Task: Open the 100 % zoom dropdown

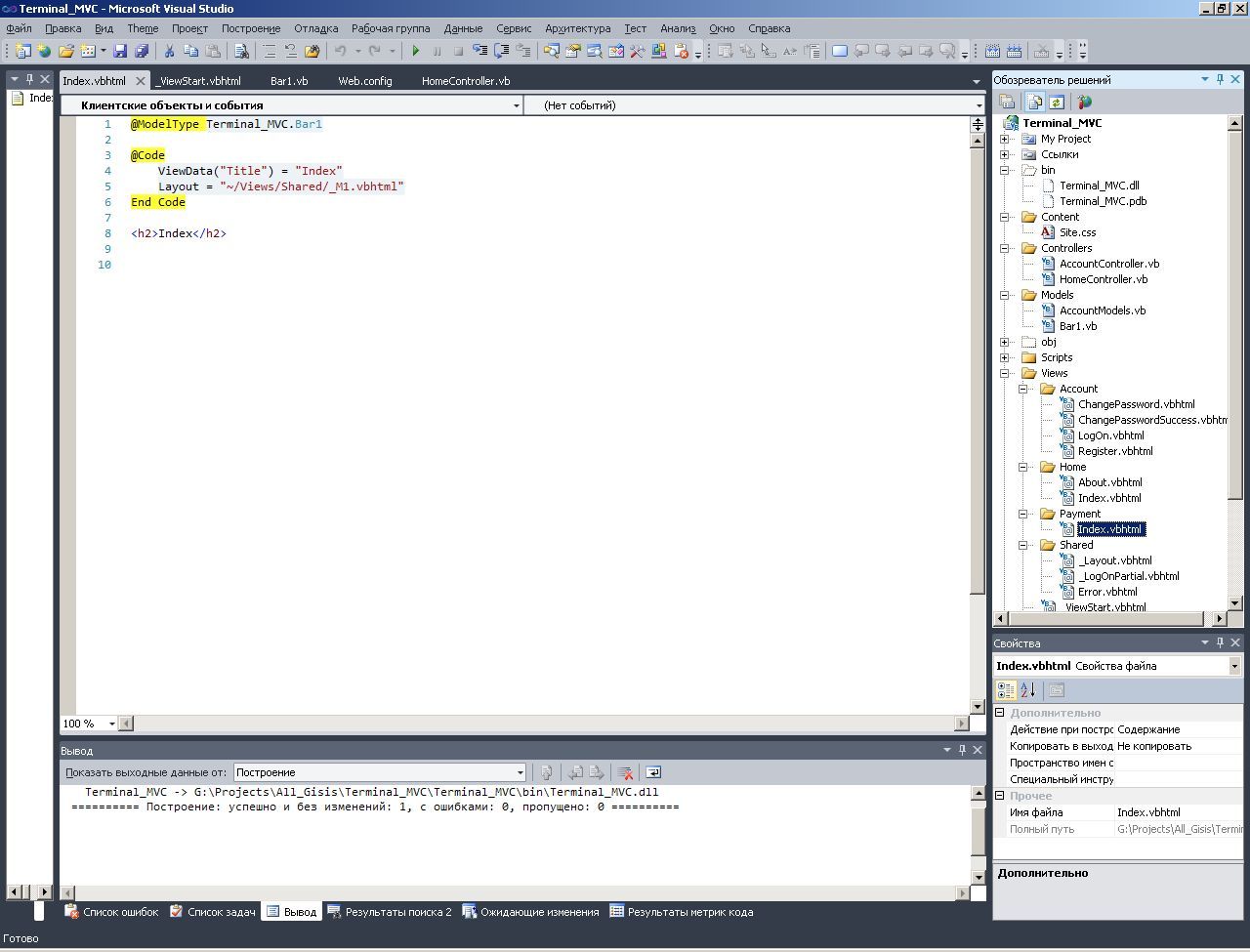Action: pyautogui.click(x=111, y=724)
